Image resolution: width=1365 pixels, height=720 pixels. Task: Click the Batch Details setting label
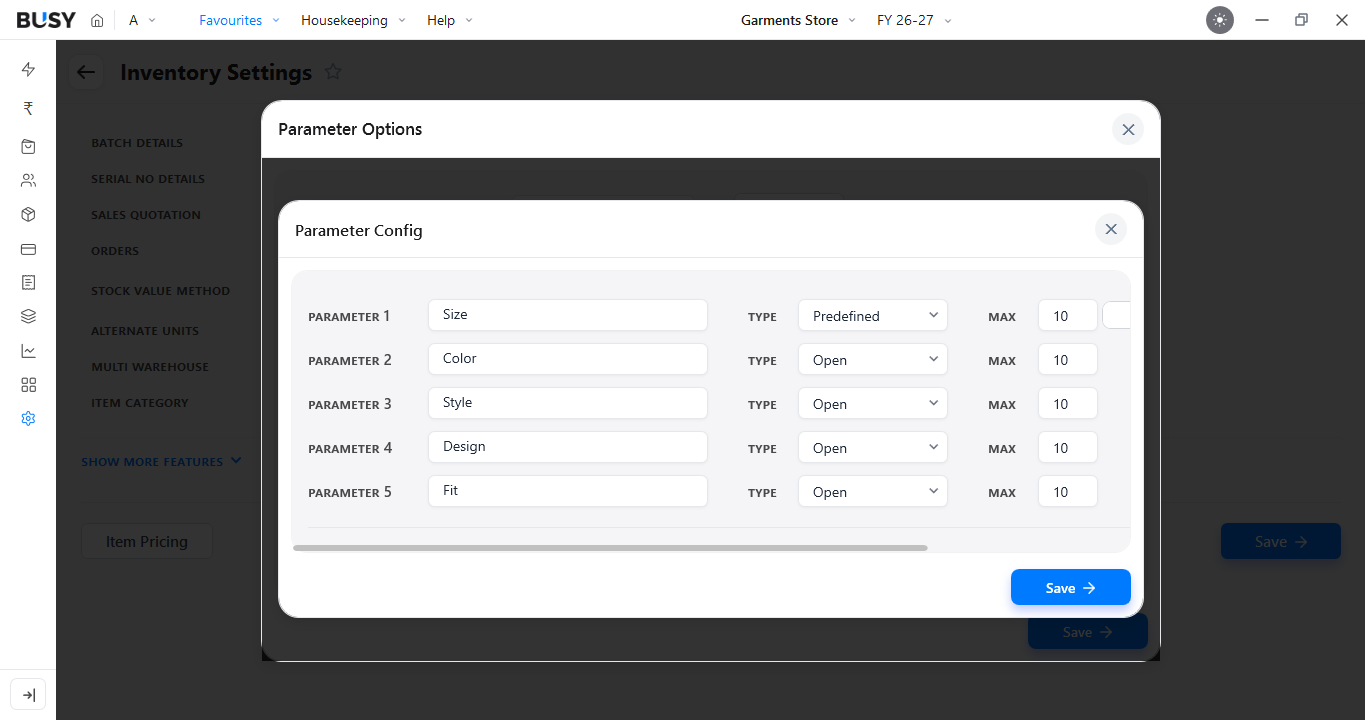click(137, 143)
